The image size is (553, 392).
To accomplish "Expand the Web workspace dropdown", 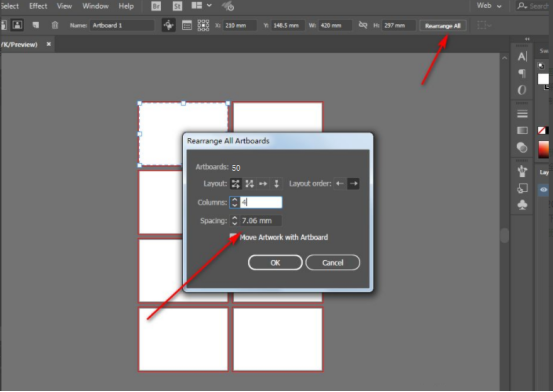I will [x=489, y=6].
